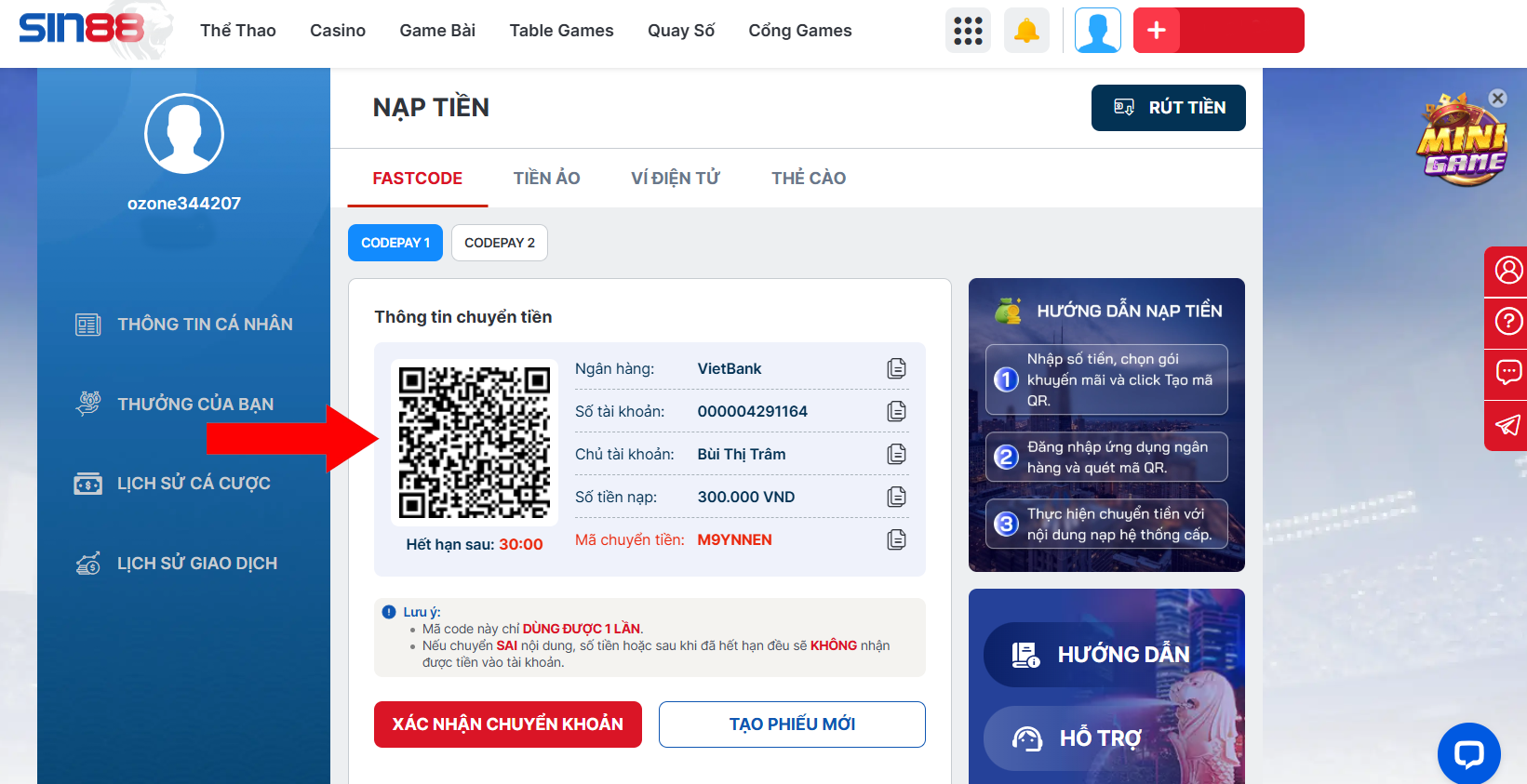Open THÔNG TIN CÁ NHÂN page
1527x784 pixels.
205,325
